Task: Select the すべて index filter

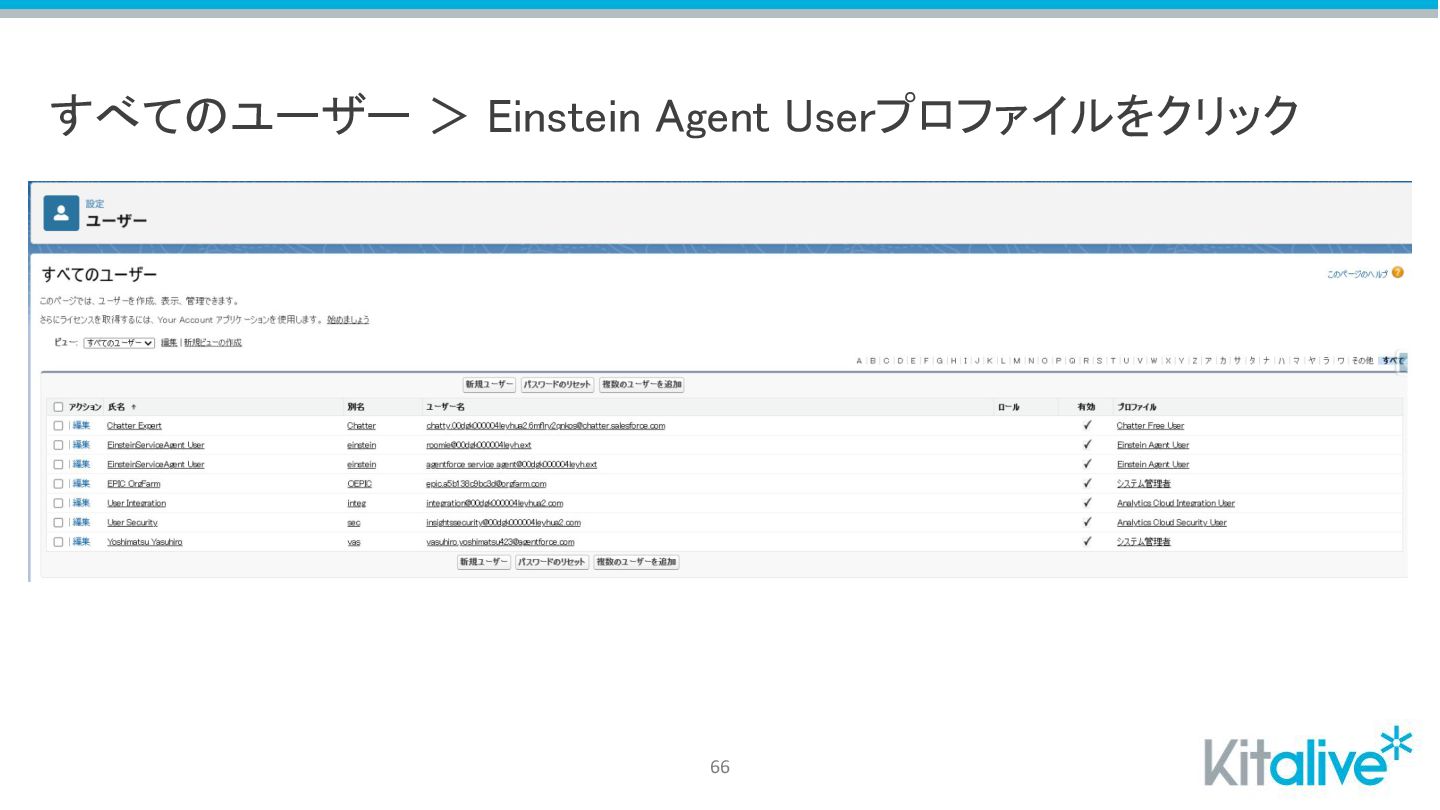Action: click(1393, 361)
